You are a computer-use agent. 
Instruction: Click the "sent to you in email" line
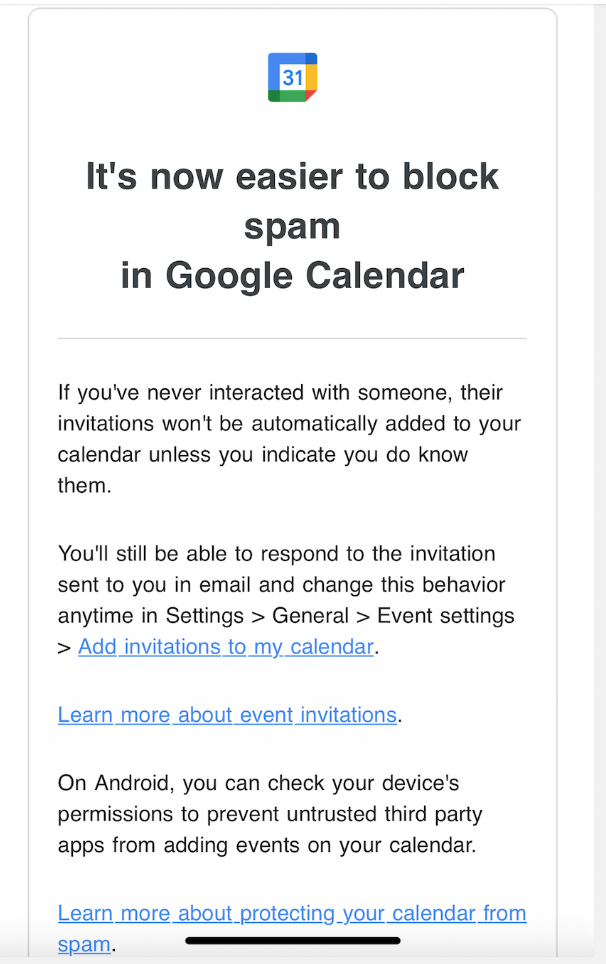tap(281, 584)
